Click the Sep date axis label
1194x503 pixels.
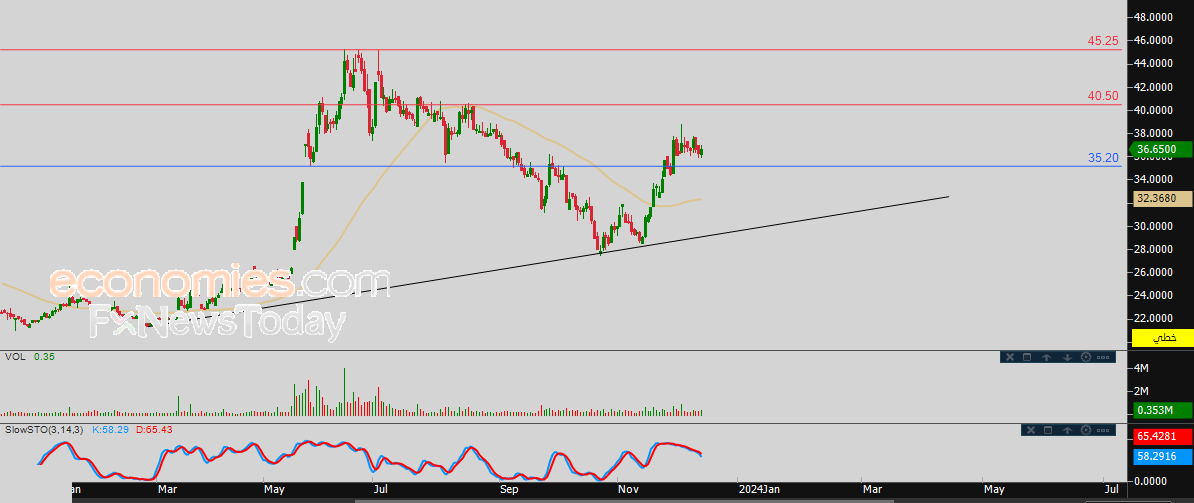click(509, 489)
